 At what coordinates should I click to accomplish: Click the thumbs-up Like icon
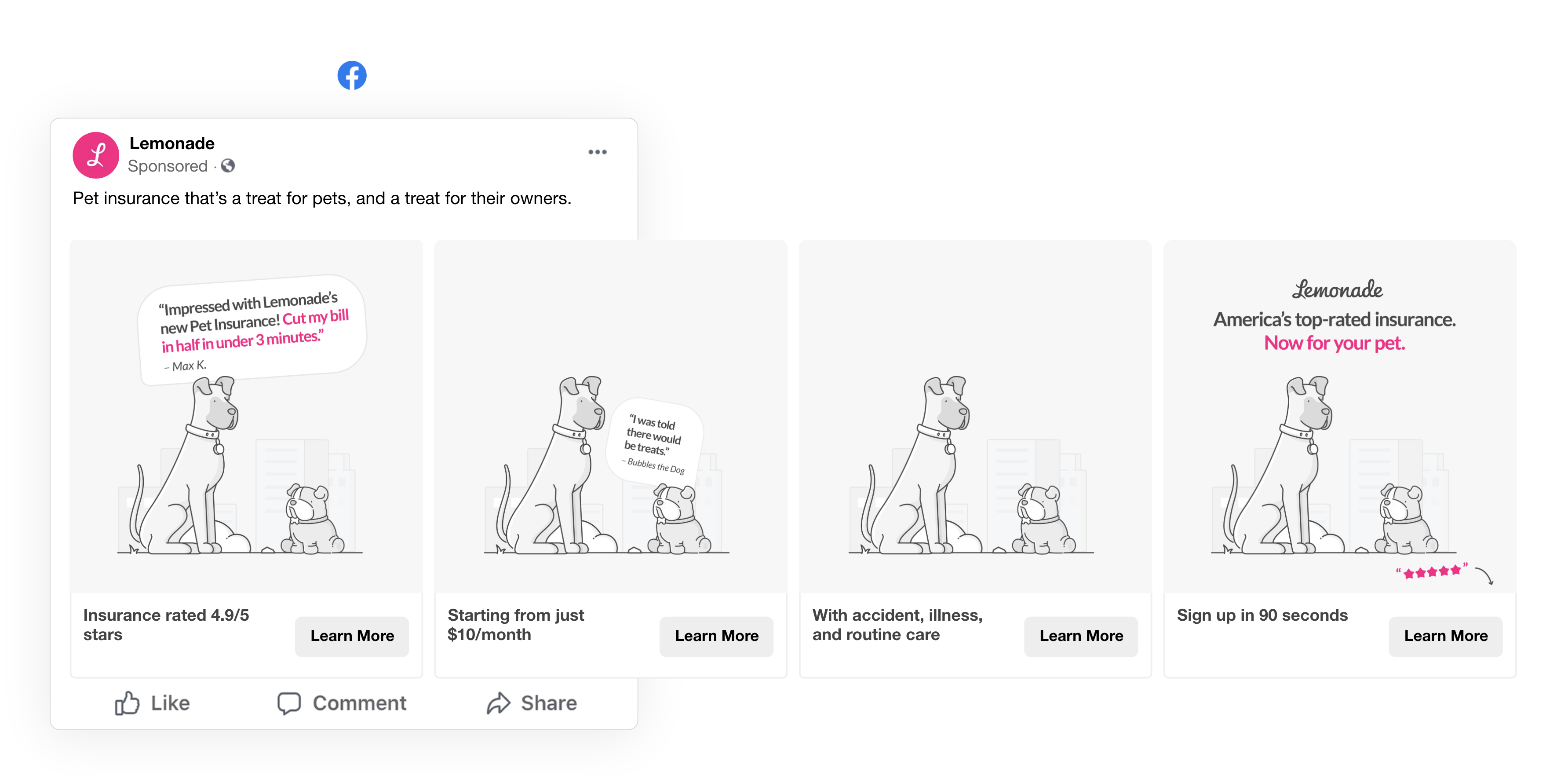point(127,703)
